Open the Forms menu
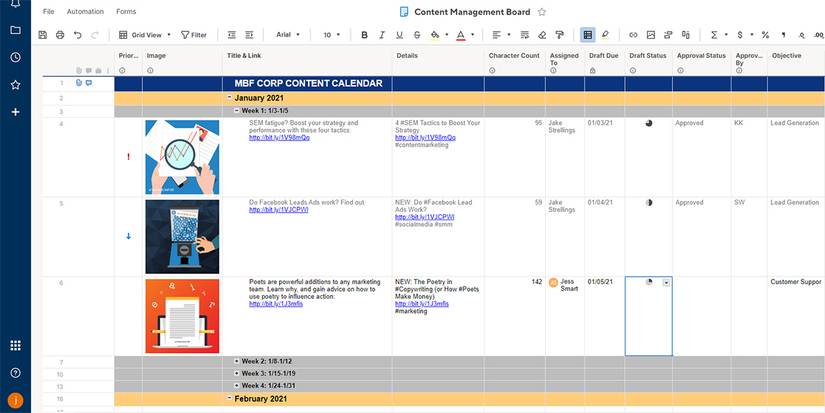Screen dimensions: 825x413 [126, 12]
